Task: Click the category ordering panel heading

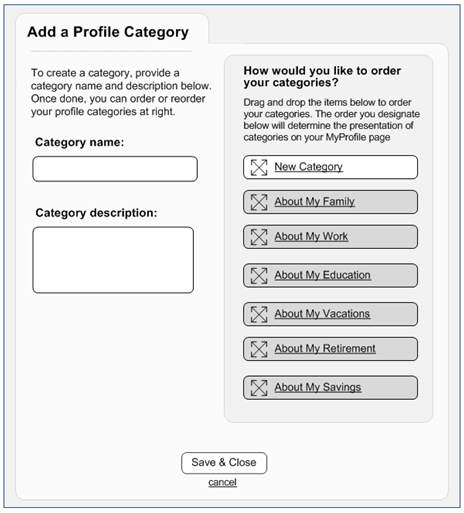Action: coord(322,76)
